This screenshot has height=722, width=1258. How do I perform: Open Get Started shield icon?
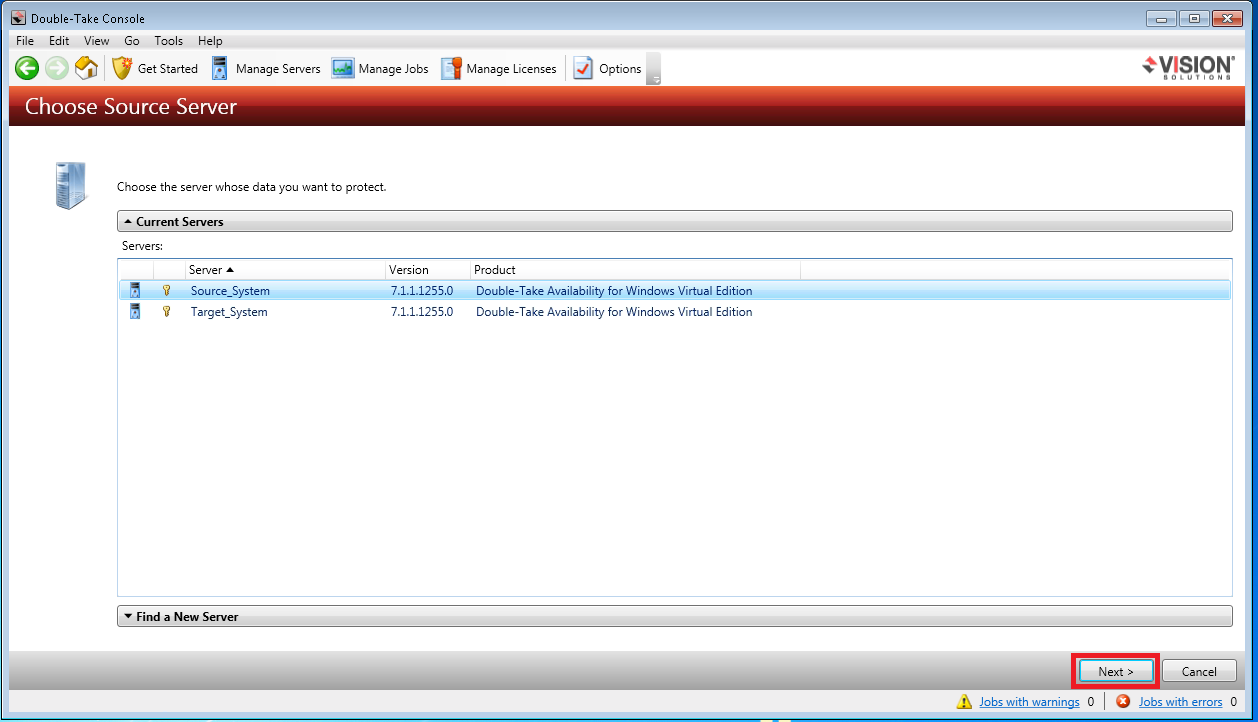coord(122,68)
